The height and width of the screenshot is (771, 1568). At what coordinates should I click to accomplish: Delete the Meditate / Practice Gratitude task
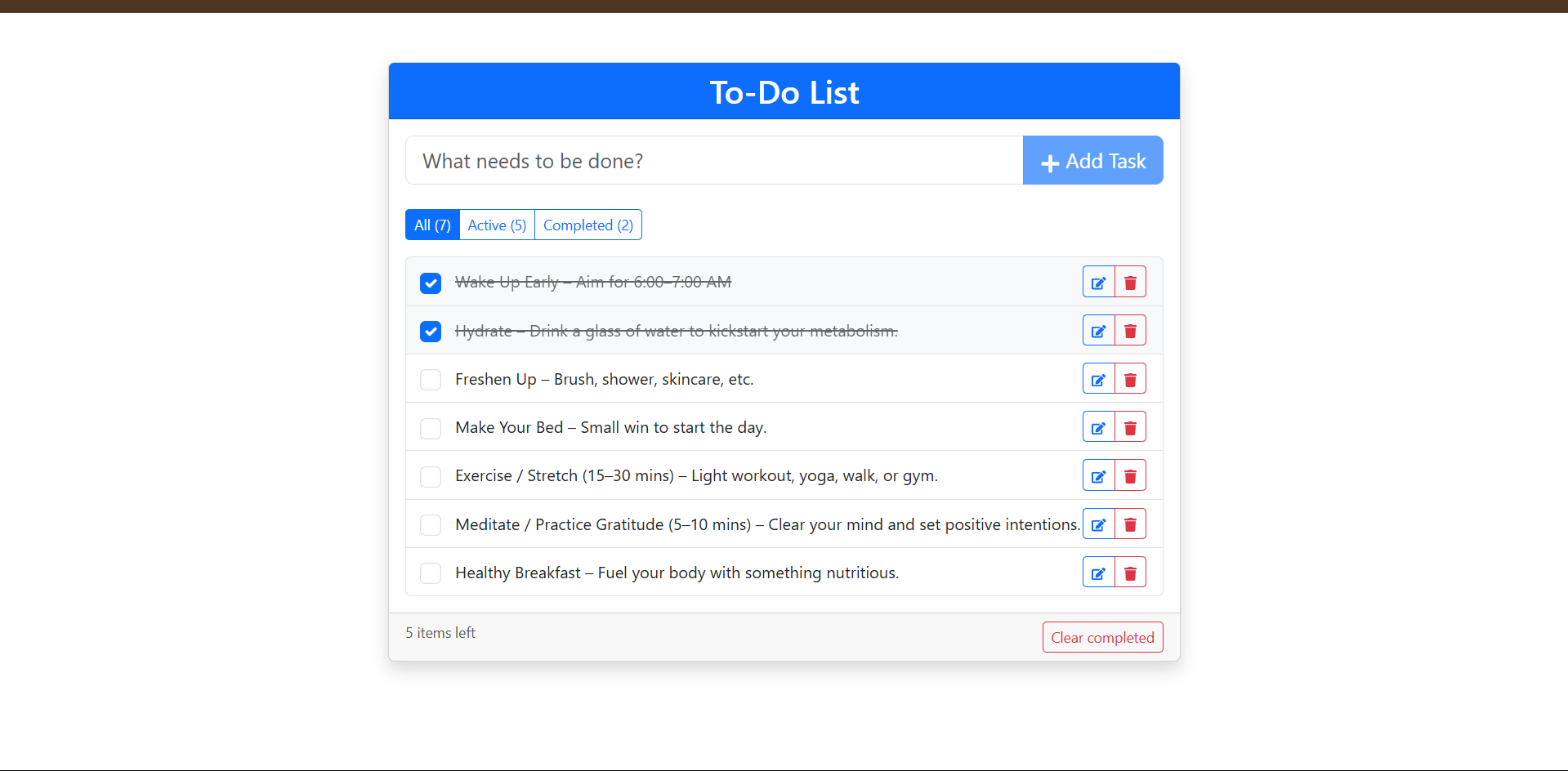click(x=1130, y=524)
